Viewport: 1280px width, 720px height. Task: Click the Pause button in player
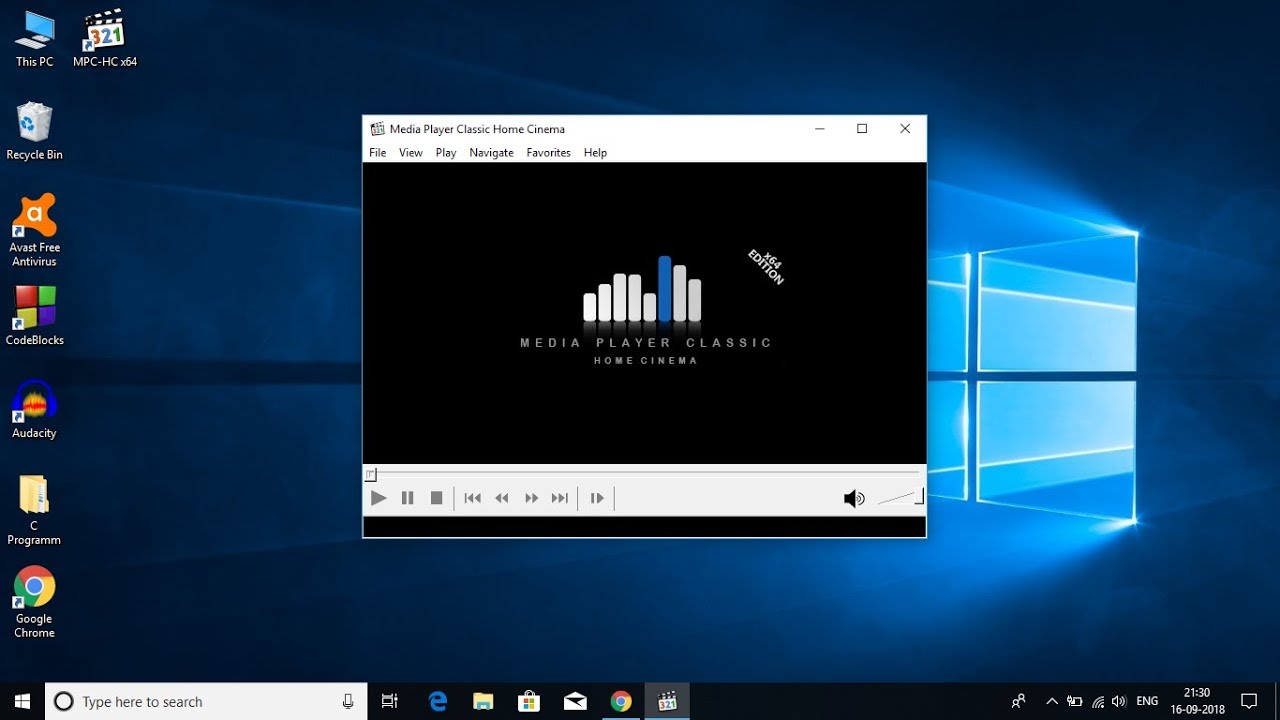coord(407,498)
